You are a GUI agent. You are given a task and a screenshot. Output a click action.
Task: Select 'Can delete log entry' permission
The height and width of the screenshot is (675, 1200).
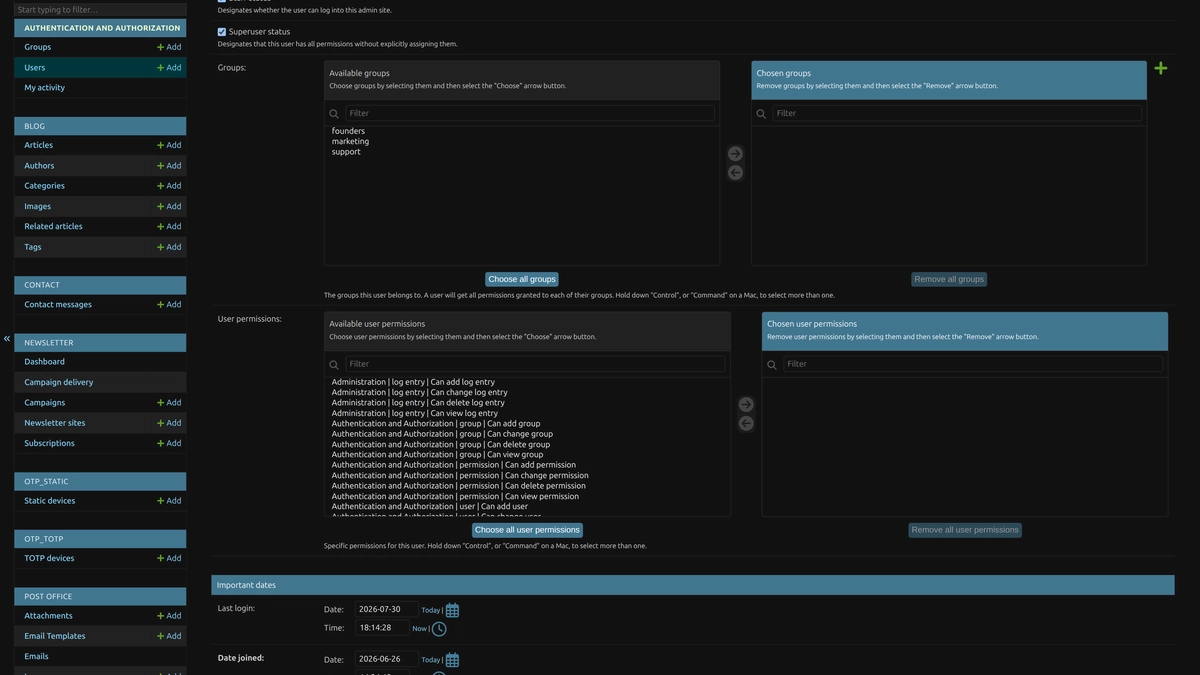[x=418, y=403]
